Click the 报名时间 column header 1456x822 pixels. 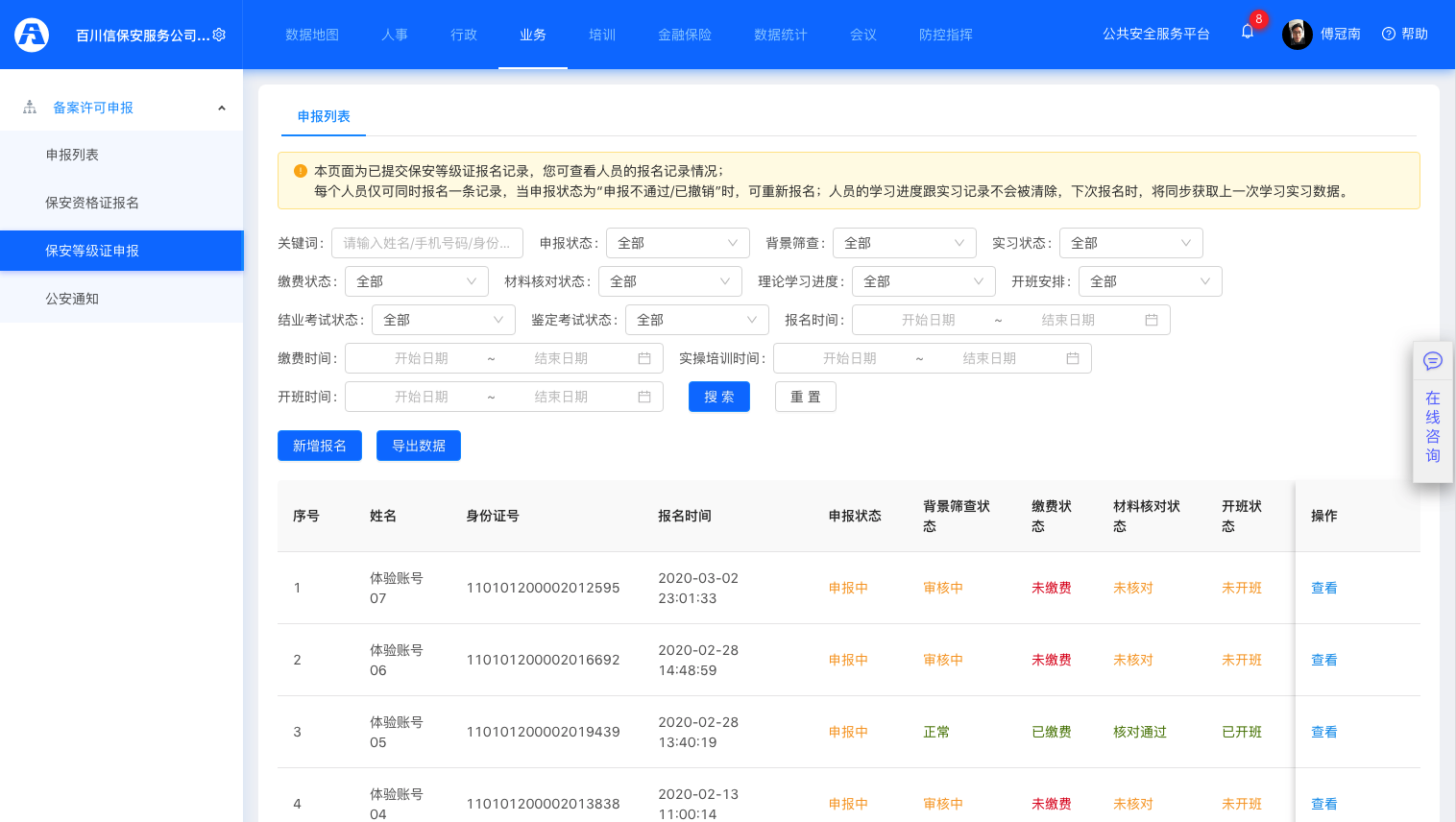685,516
